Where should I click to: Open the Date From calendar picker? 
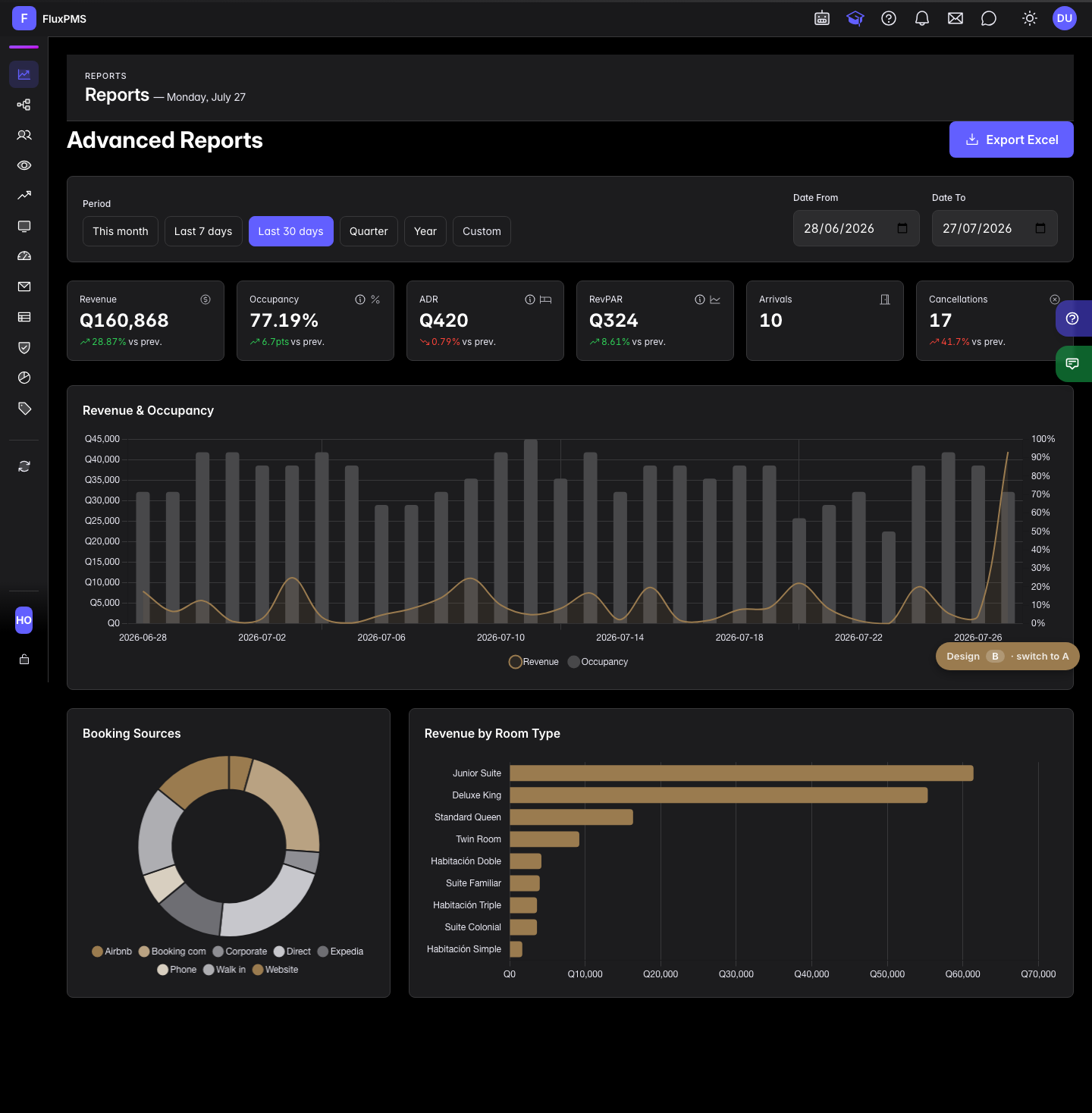pyautogui.click(x=902, y=228)
